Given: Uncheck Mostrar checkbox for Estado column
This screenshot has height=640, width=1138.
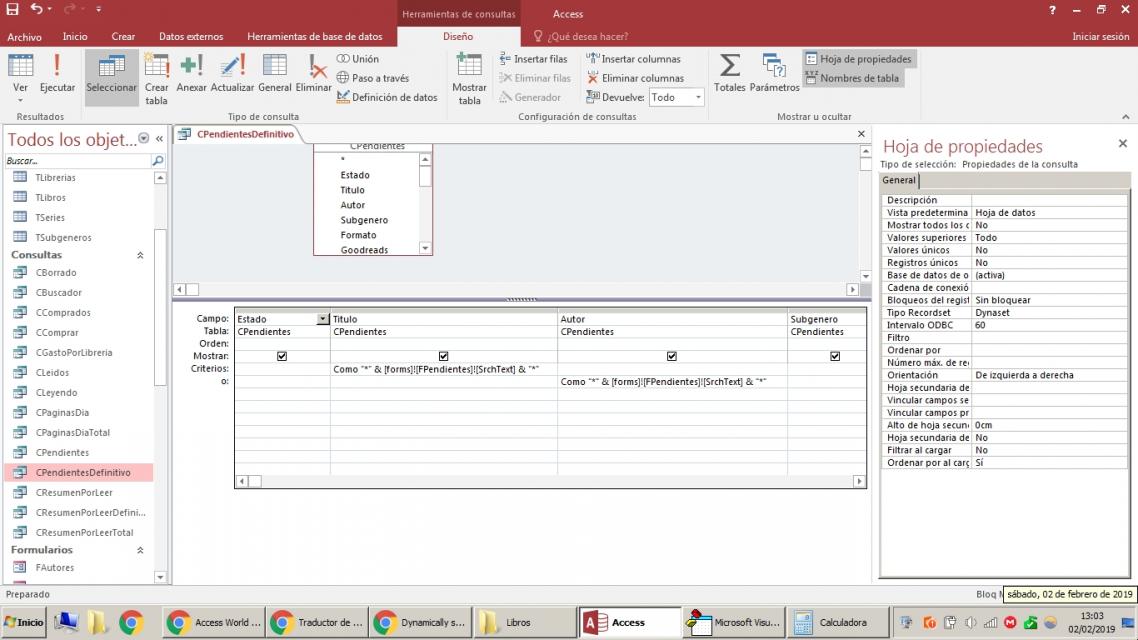Looking at the screenshot, I should point(282,356).
